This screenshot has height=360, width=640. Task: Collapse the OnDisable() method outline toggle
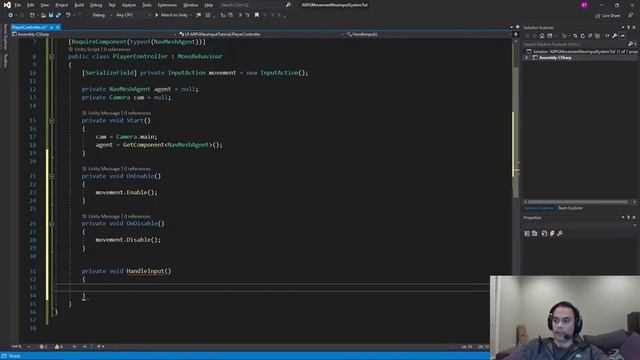[52, 224]
